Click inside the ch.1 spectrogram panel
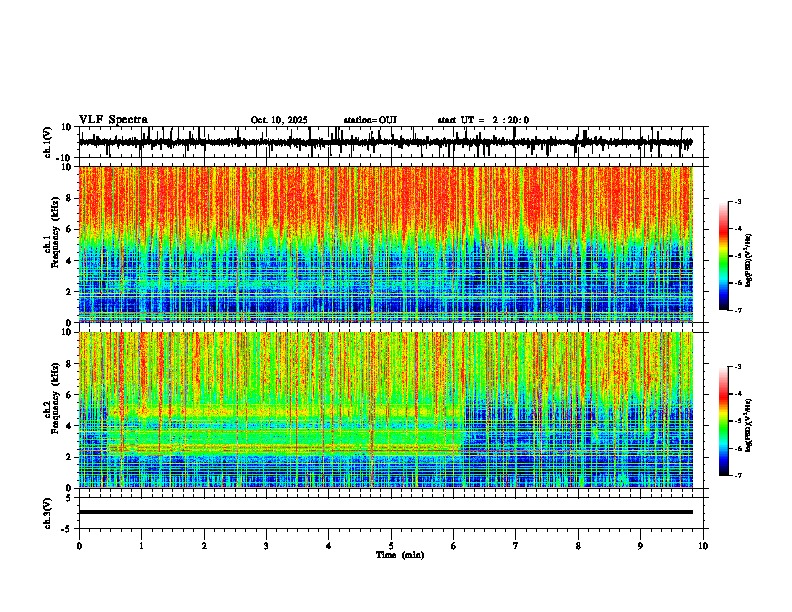Image resolution: width=792 pixels, height=612 pixels. 385,244
